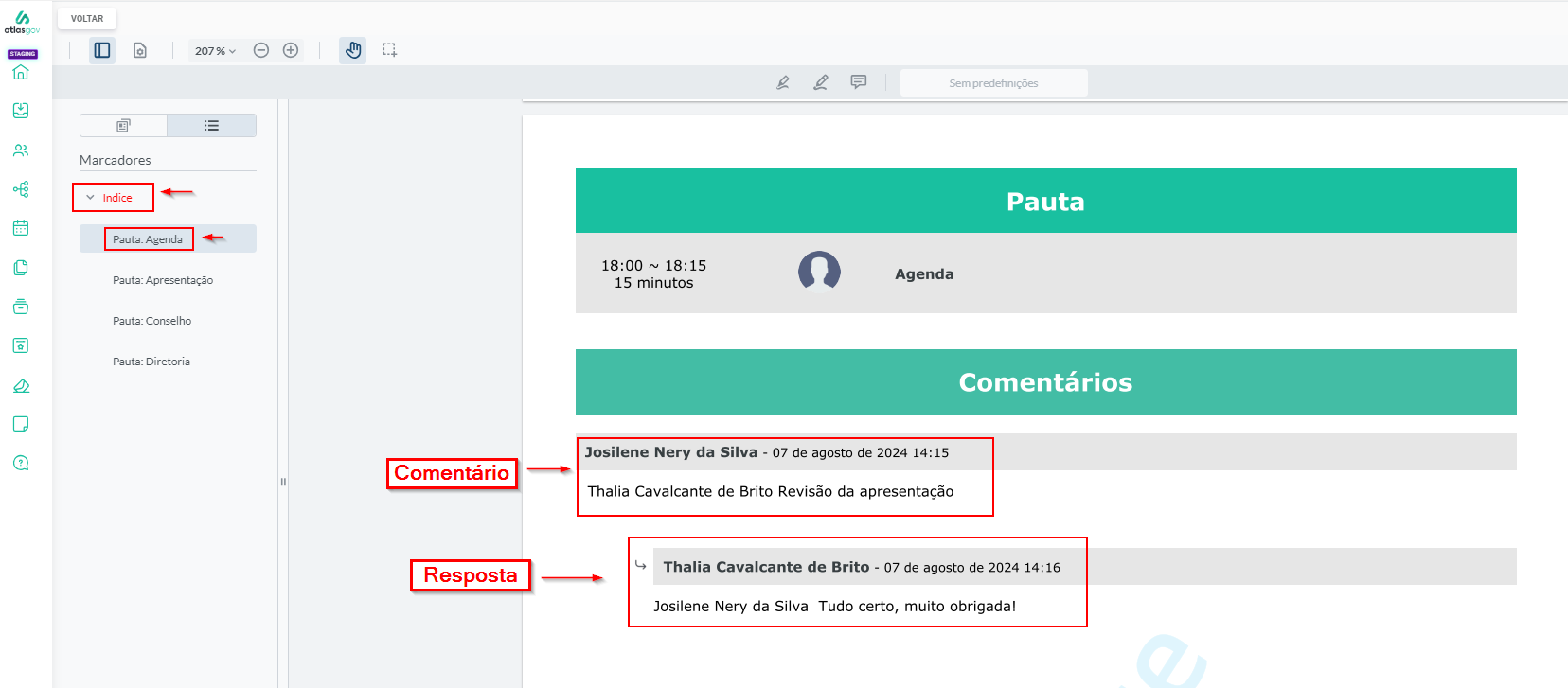Image resolution: width=1568 pixels, height=688 pixels.
Task: Open the Pauta: Apresentação bookmark
Action: pos(163,280)
